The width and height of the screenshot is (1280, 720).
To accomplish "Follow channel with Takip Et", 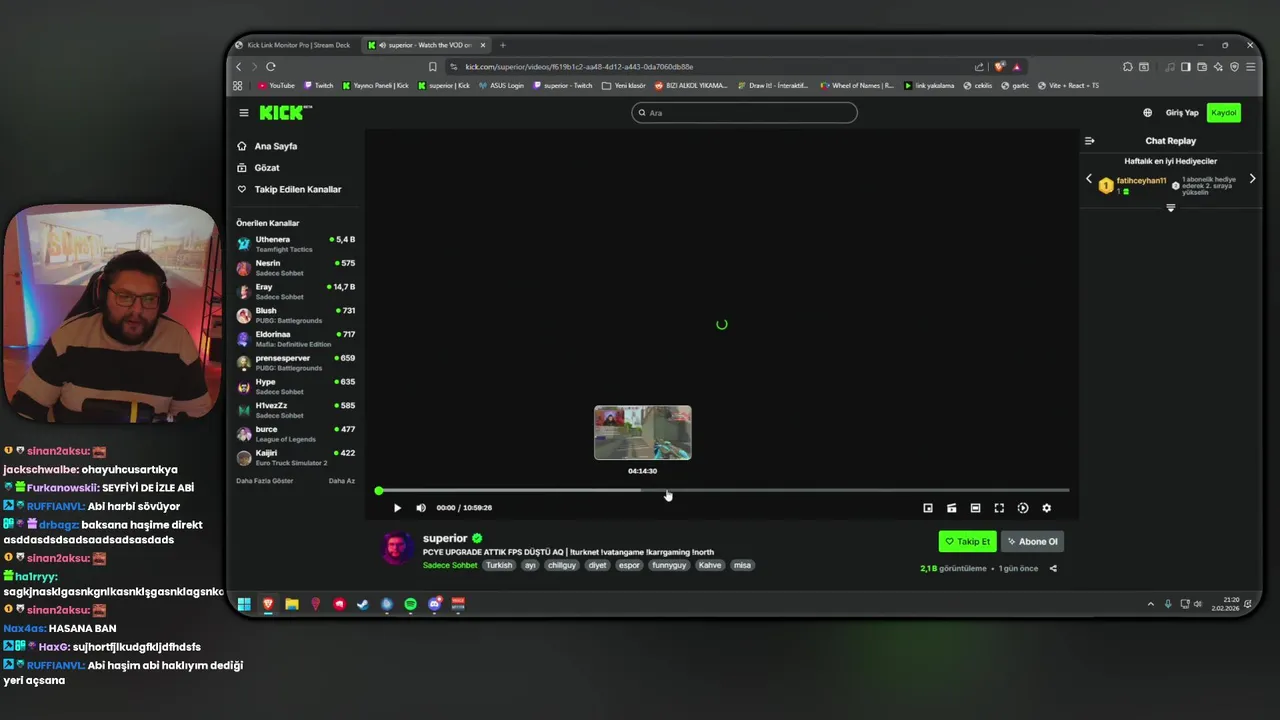I will 967,541.
